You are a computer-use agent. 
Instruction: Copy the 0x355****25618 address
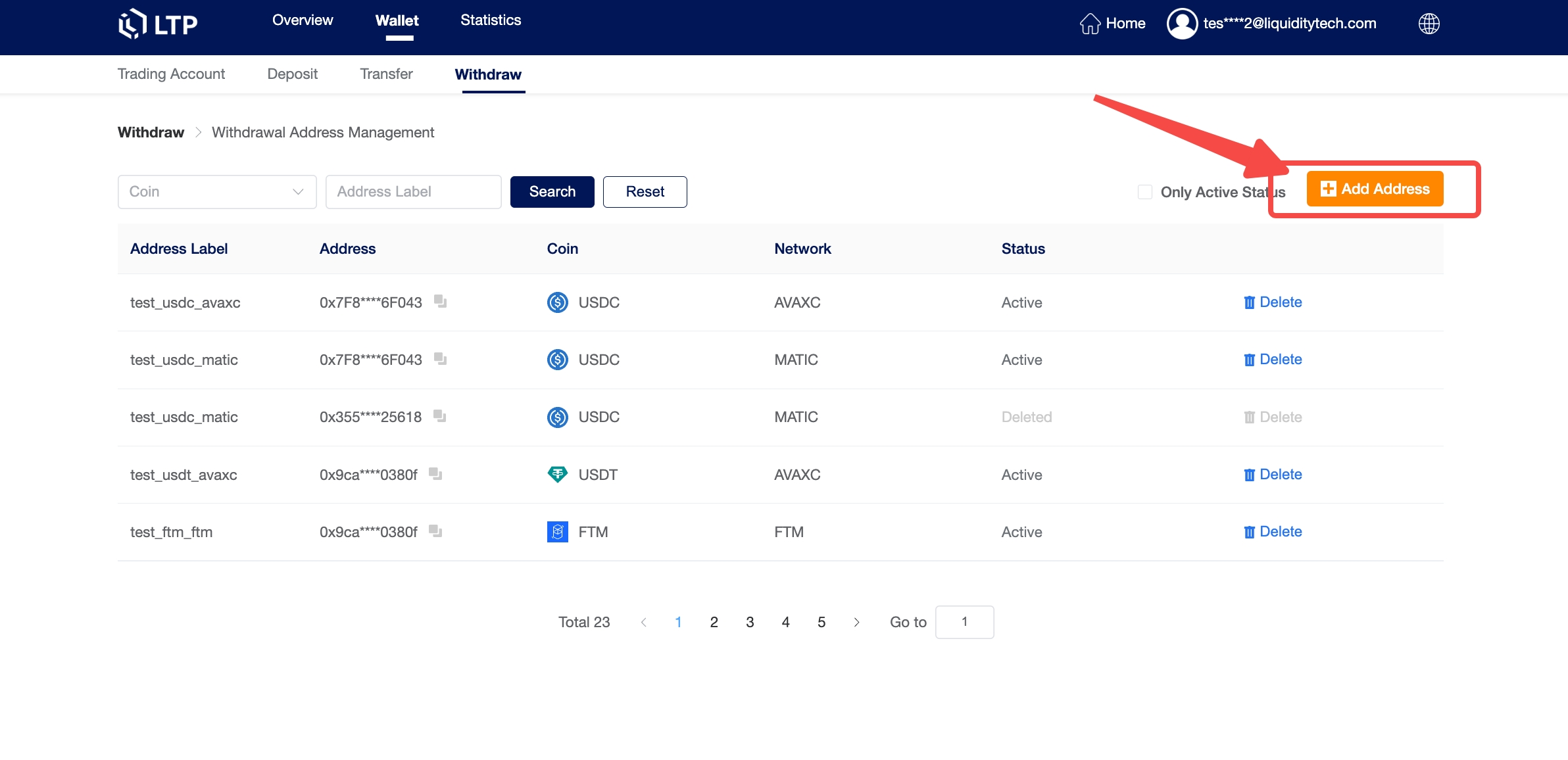pyautogui.click(x=439, y=416)
